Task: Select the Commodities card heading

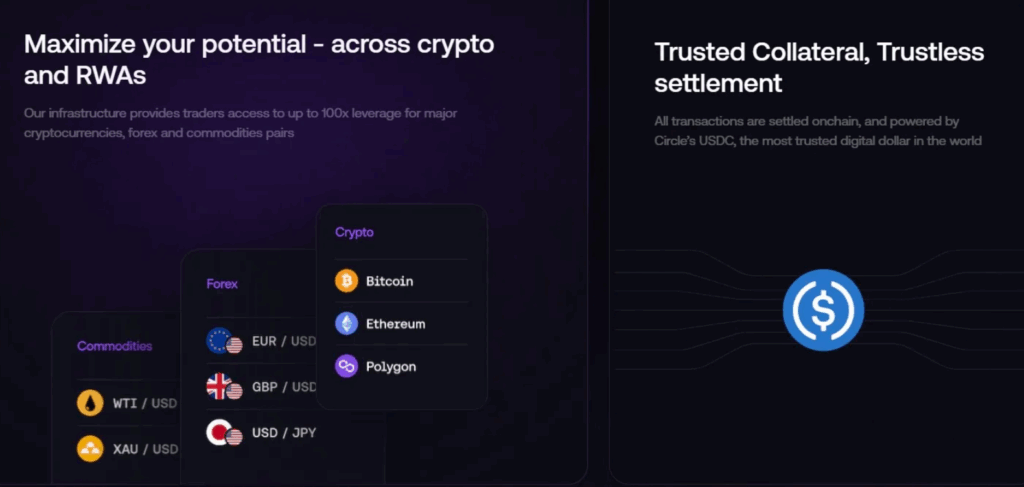Action: [115, 346]
